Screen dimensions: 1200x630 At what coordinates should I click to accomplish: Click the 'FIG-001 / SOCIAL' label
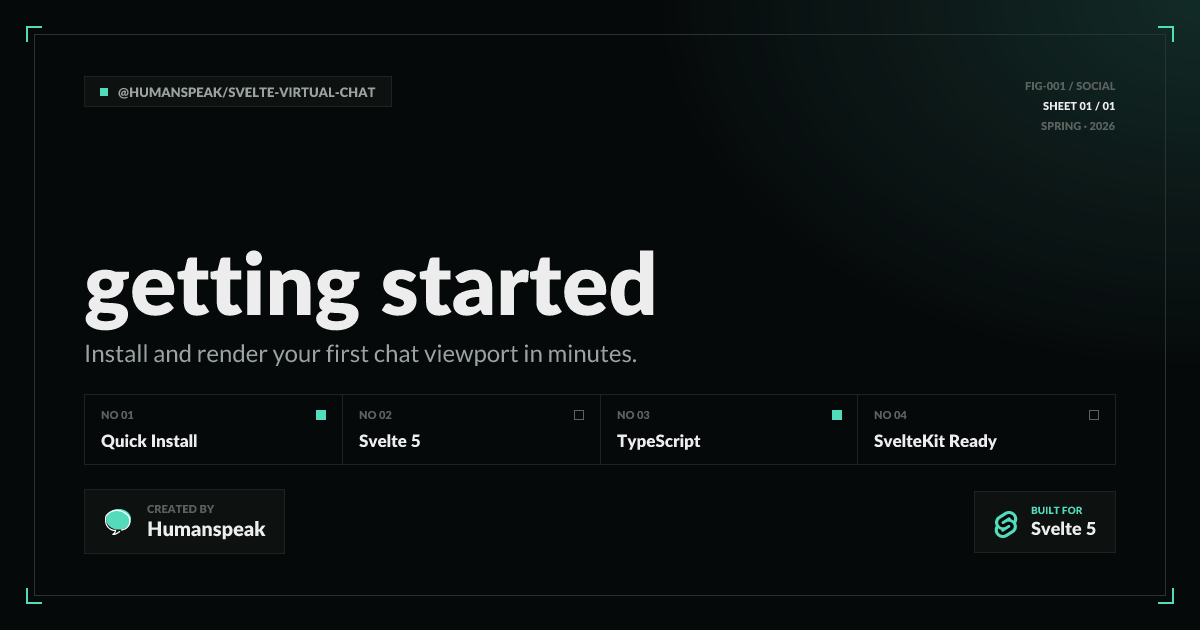pos(1070,86)
